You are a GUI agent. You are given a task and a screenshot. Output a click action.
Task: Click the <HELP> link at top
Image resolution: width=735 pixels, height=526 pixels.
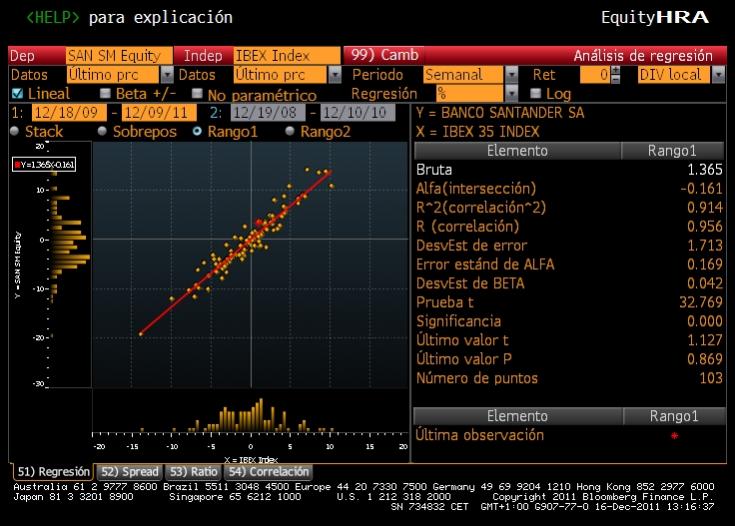pyautogui.click(x=52, y=17)
